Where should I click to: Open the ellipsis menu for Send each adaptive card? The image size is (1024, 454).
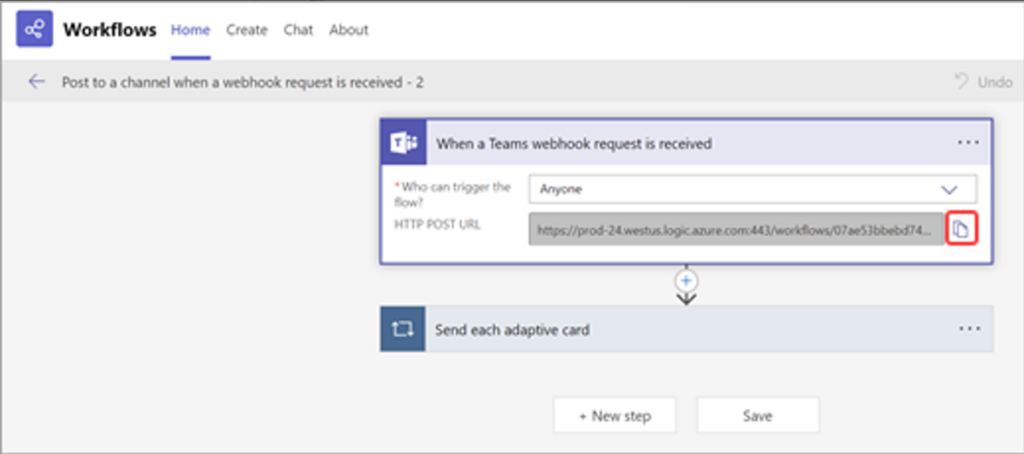(x=969, y=329)
